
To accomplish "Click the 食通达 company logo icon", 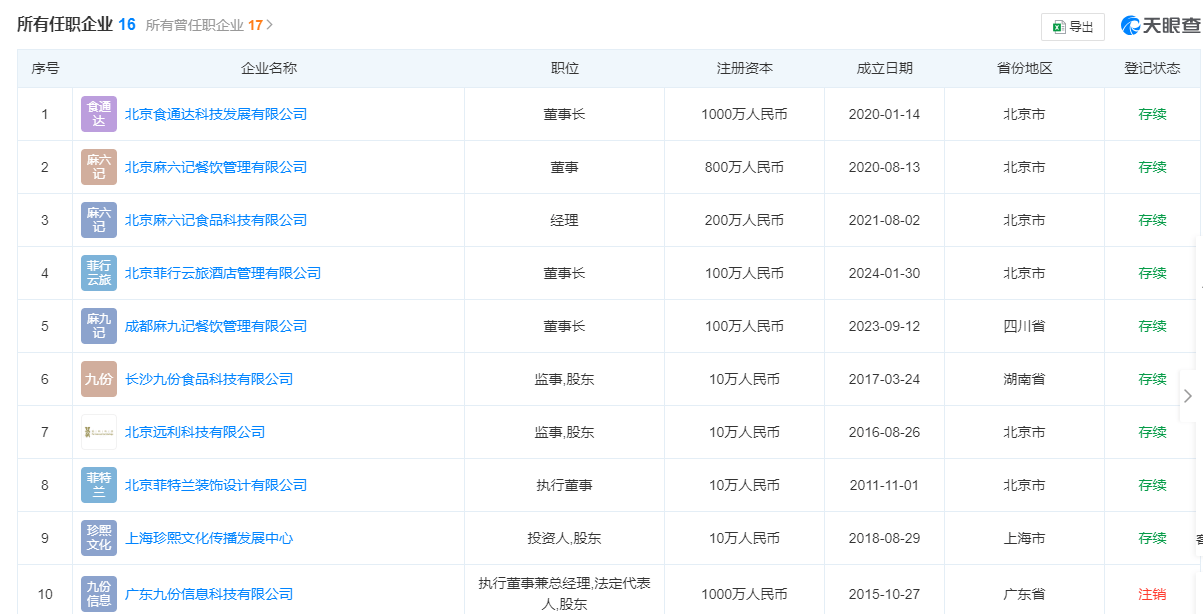I will pyautogui.click(x=99, y=114).
